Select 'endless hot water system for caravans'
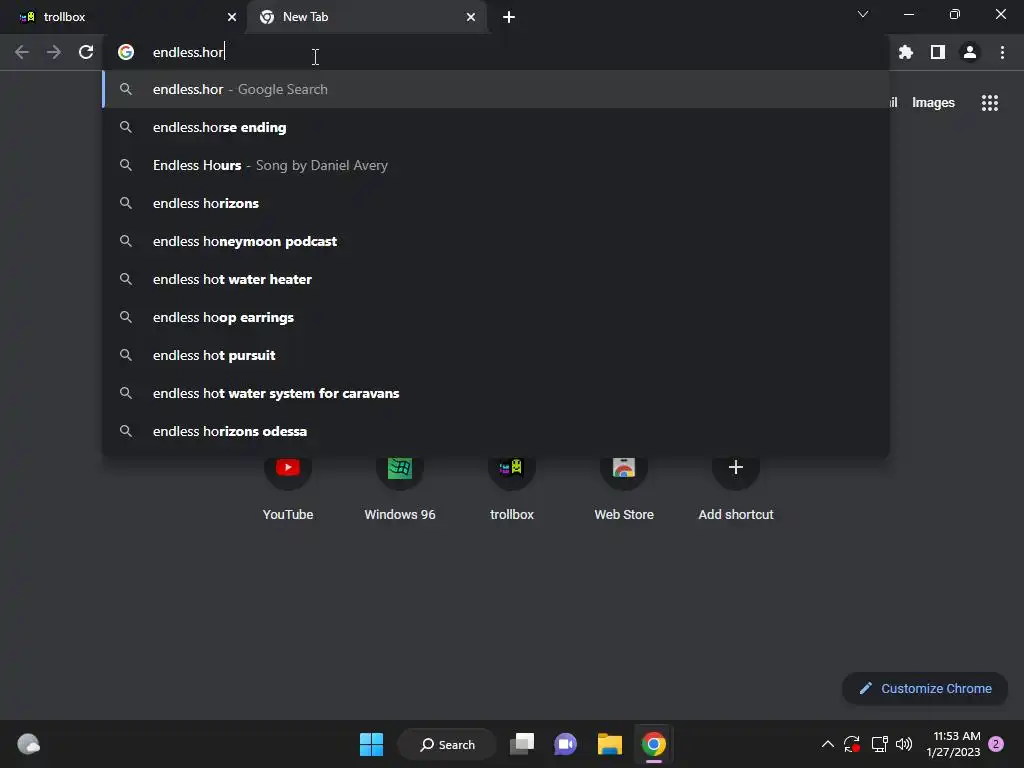Image resolution: width=1024 pixels, height=768 pixels. pyautogui.click(x=496, y=393)
